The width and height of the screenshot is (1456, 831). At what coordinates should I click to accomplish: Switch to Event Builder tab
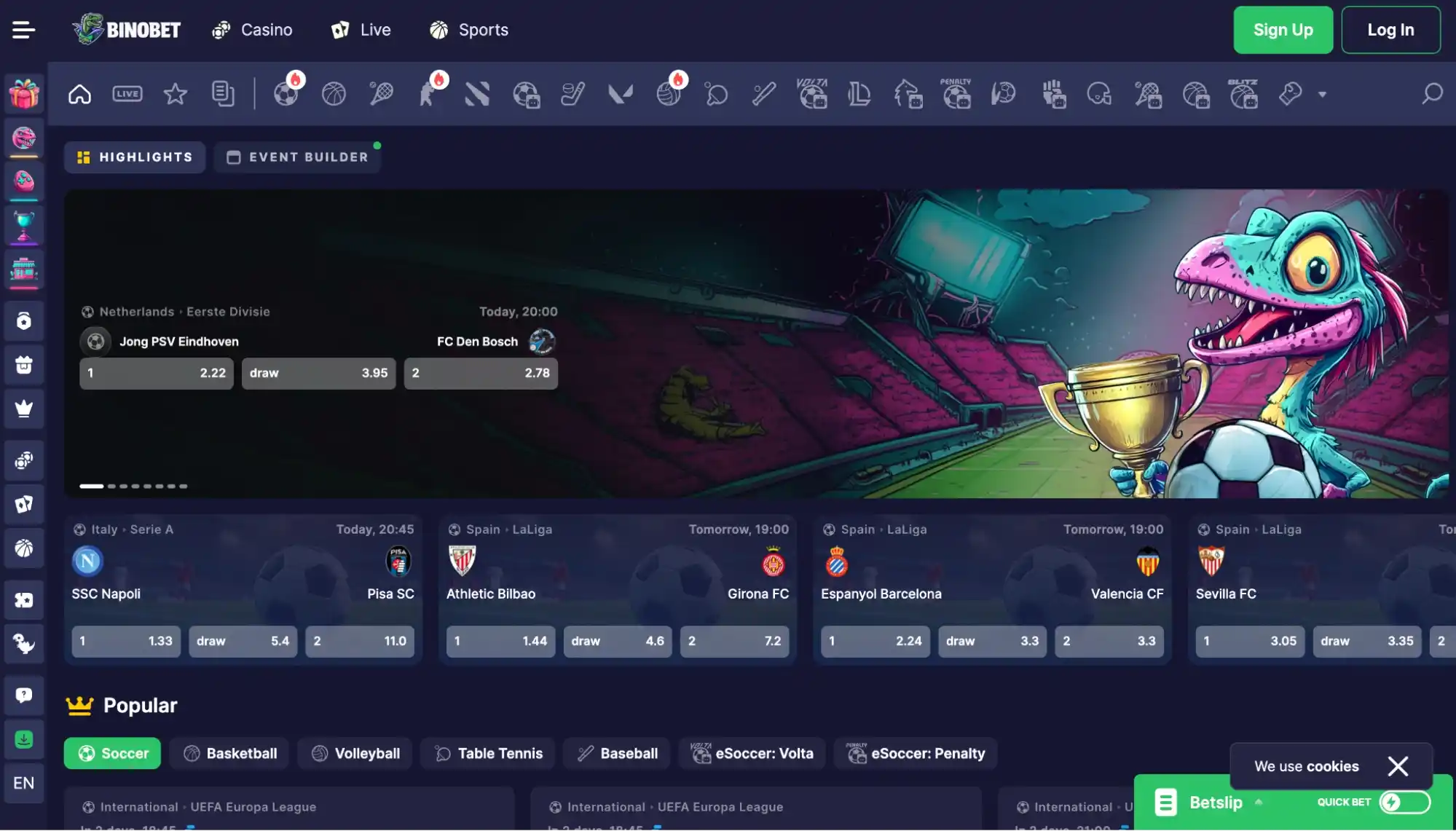tap(297, 157)
